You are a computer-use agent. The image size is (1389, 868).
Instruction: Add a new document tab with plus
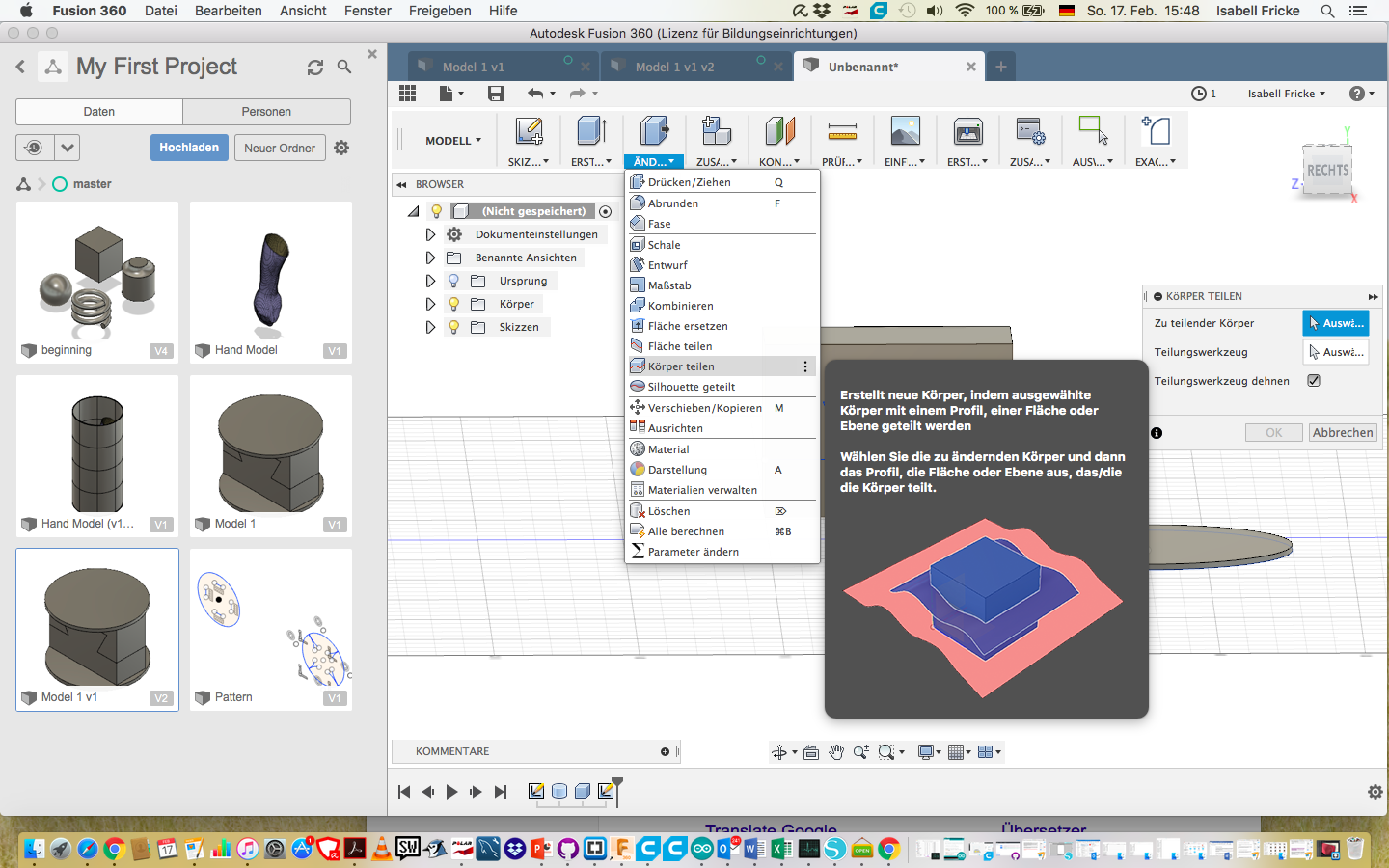(1001, 67)
